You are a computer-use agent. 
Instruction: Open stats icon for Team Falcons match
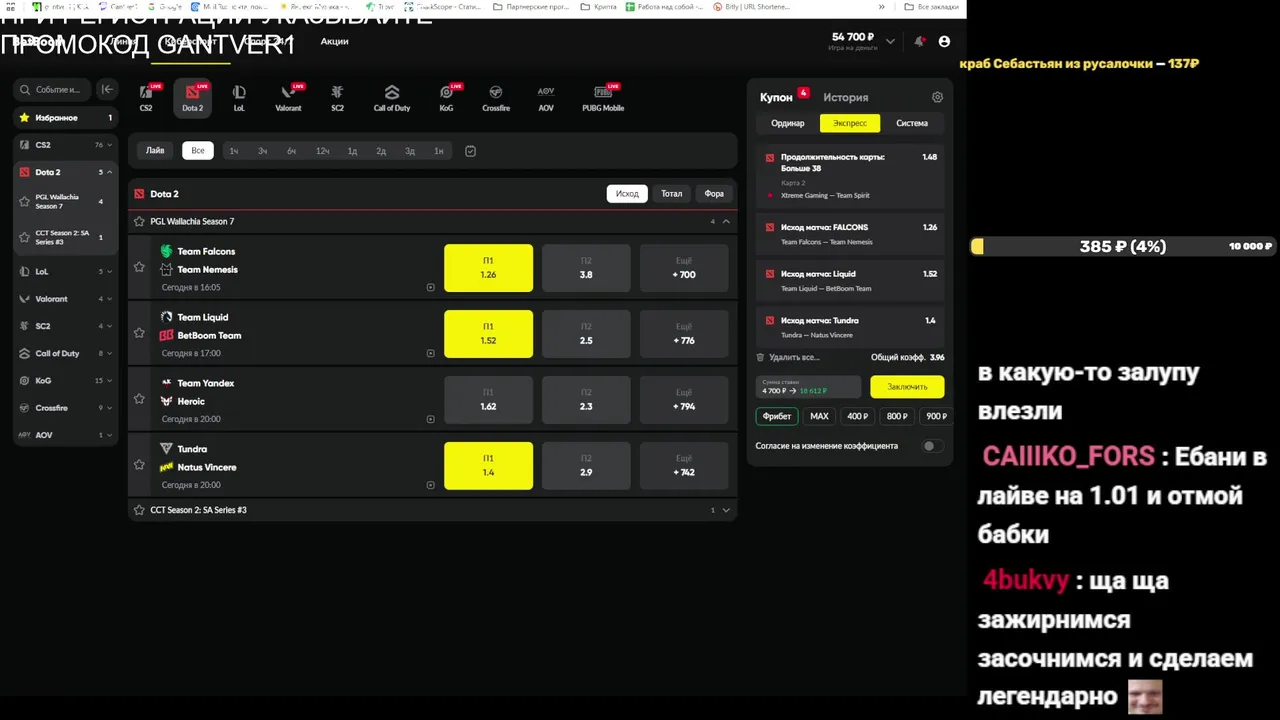430,287
